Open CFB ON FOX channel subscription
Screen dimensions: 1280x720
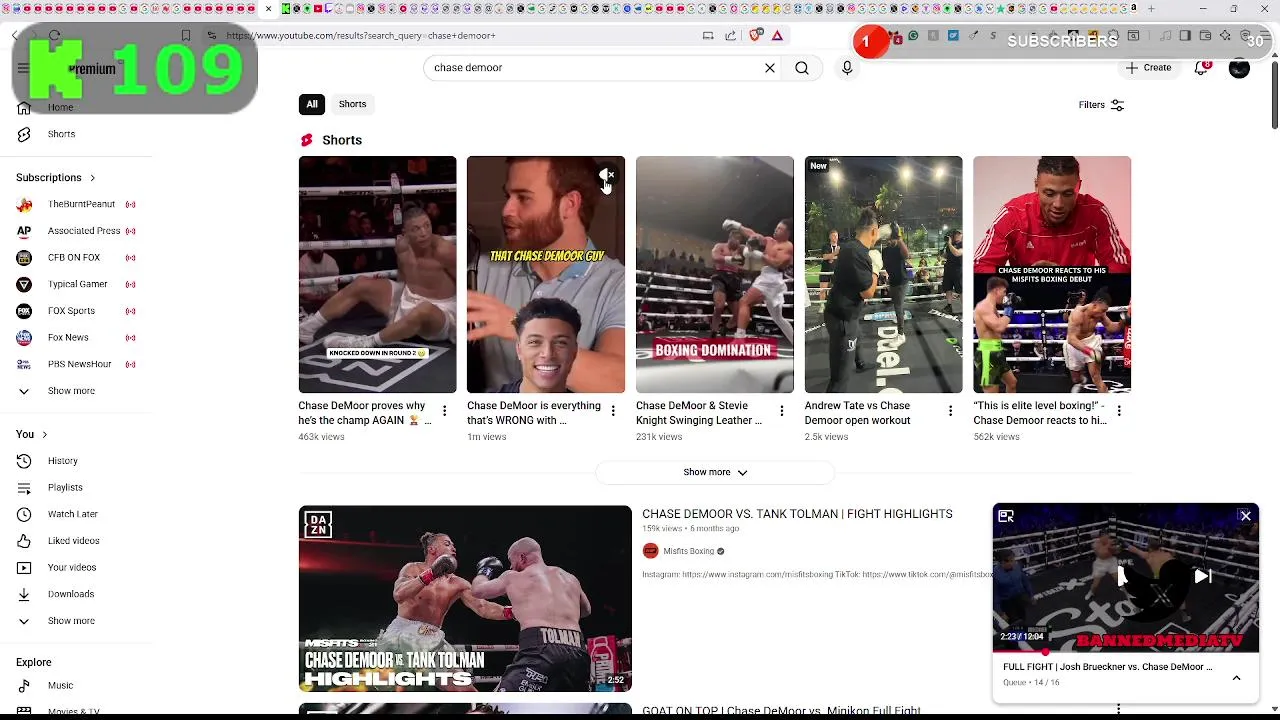[76, 258]
